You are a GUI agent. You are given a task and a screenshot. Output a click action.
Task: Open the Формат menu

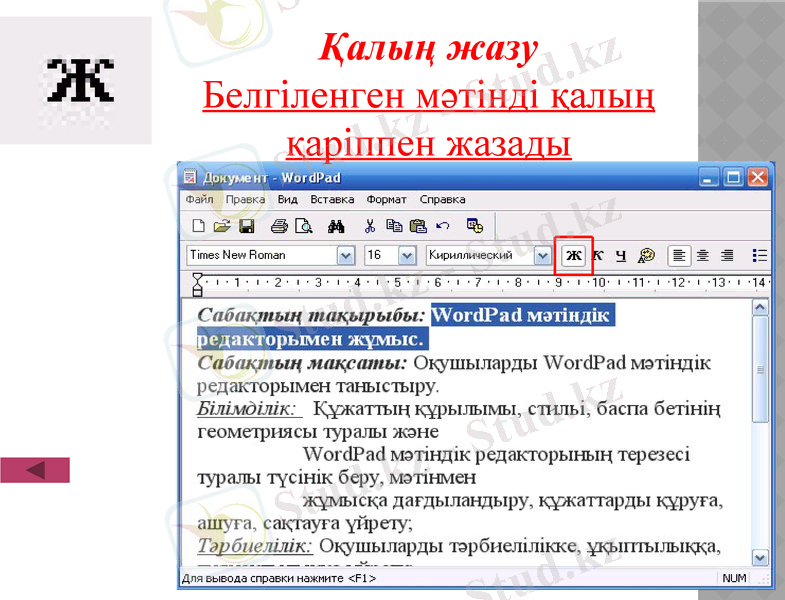click(386, 199)
